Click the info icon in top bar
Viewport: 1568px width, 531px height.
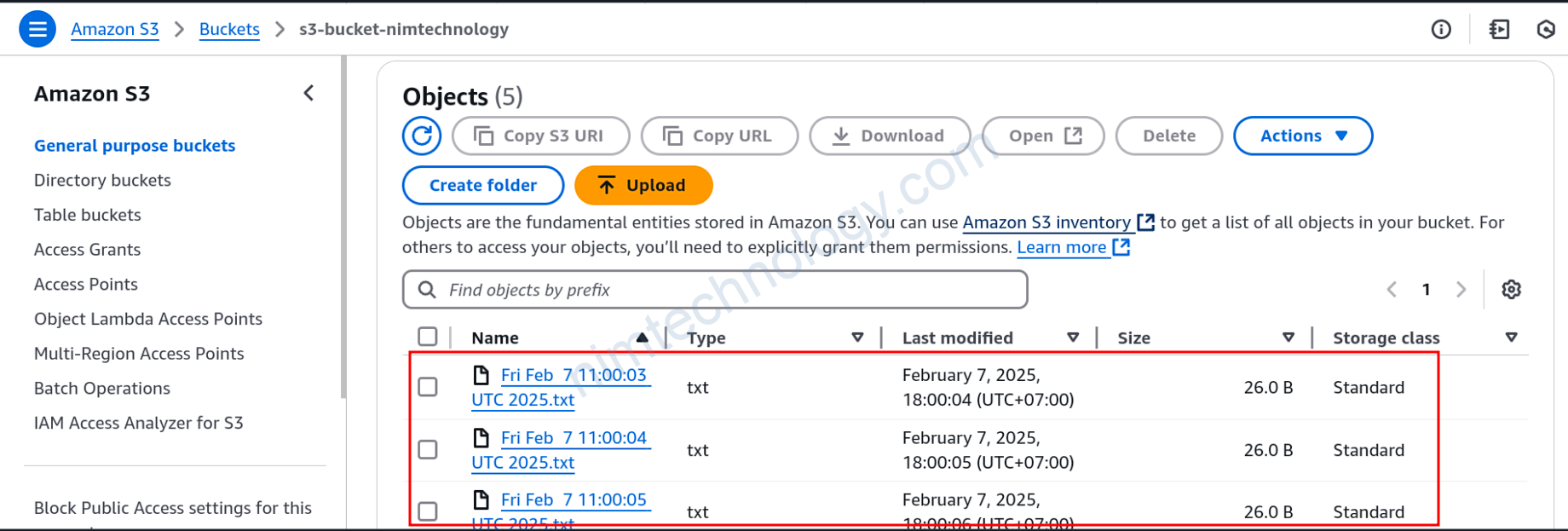(x=1441, y=30)
